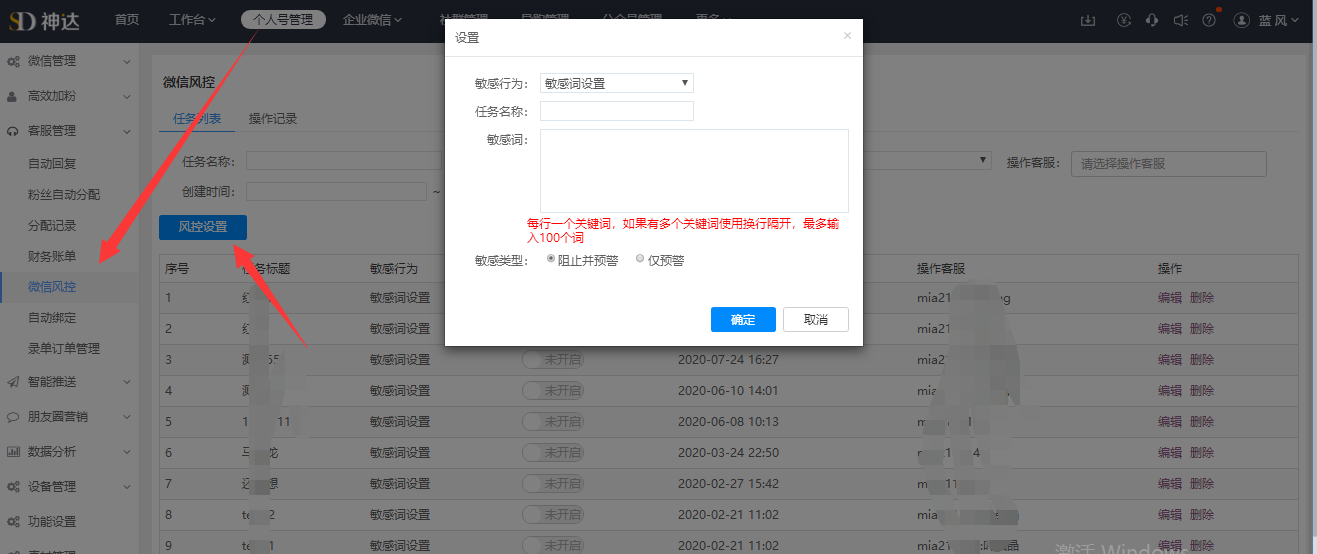The width and height of the screenshot is (1317, 554).
Task: Click 编辑 link in row 1
Action: pyautogui.click(x=1170, y=297)
